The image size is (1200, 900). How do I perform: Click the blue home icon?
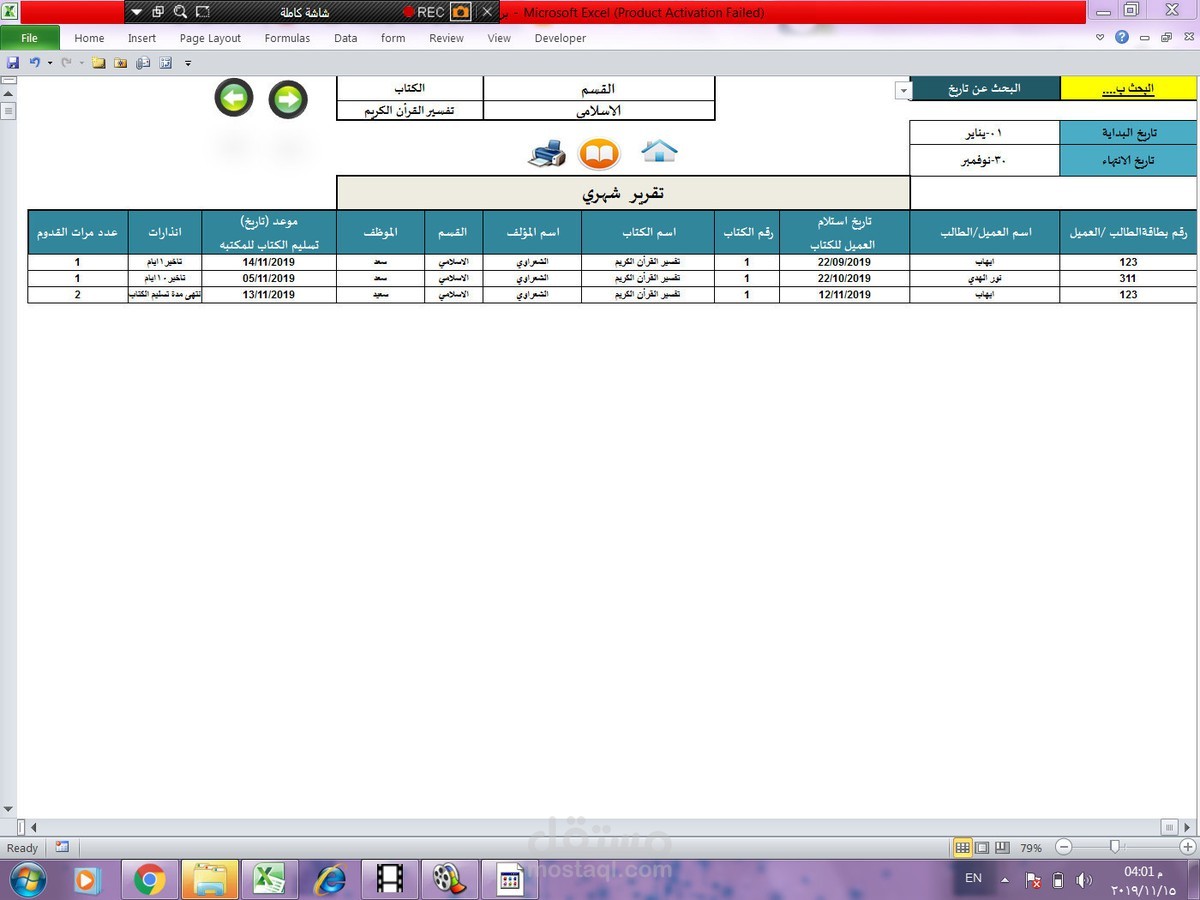coord(659,151)
